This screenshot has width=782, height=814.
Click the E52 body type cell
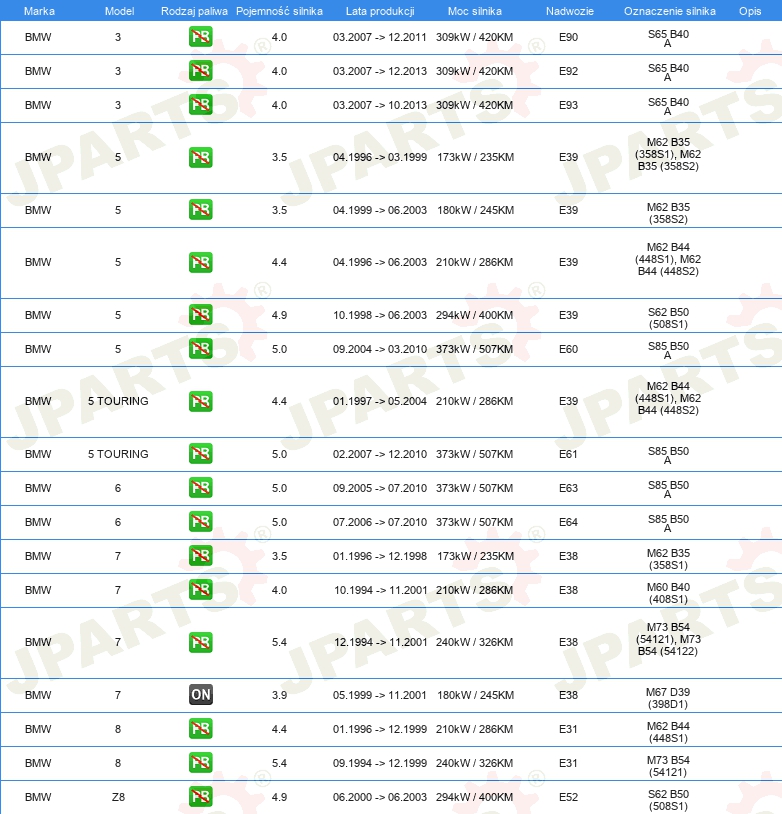568,797
